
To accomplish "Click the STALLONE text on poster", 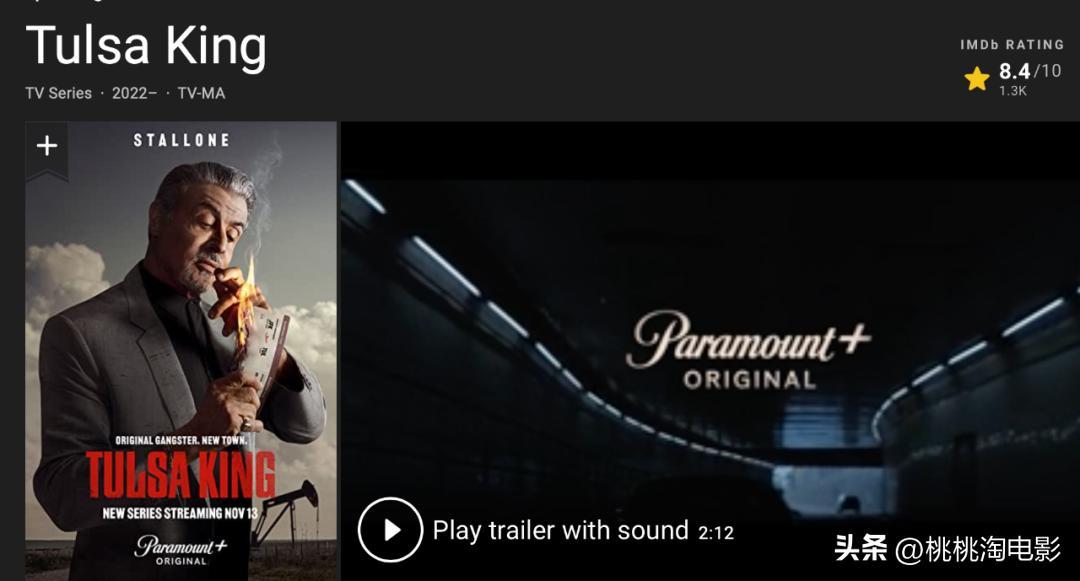I will [182, 140].
